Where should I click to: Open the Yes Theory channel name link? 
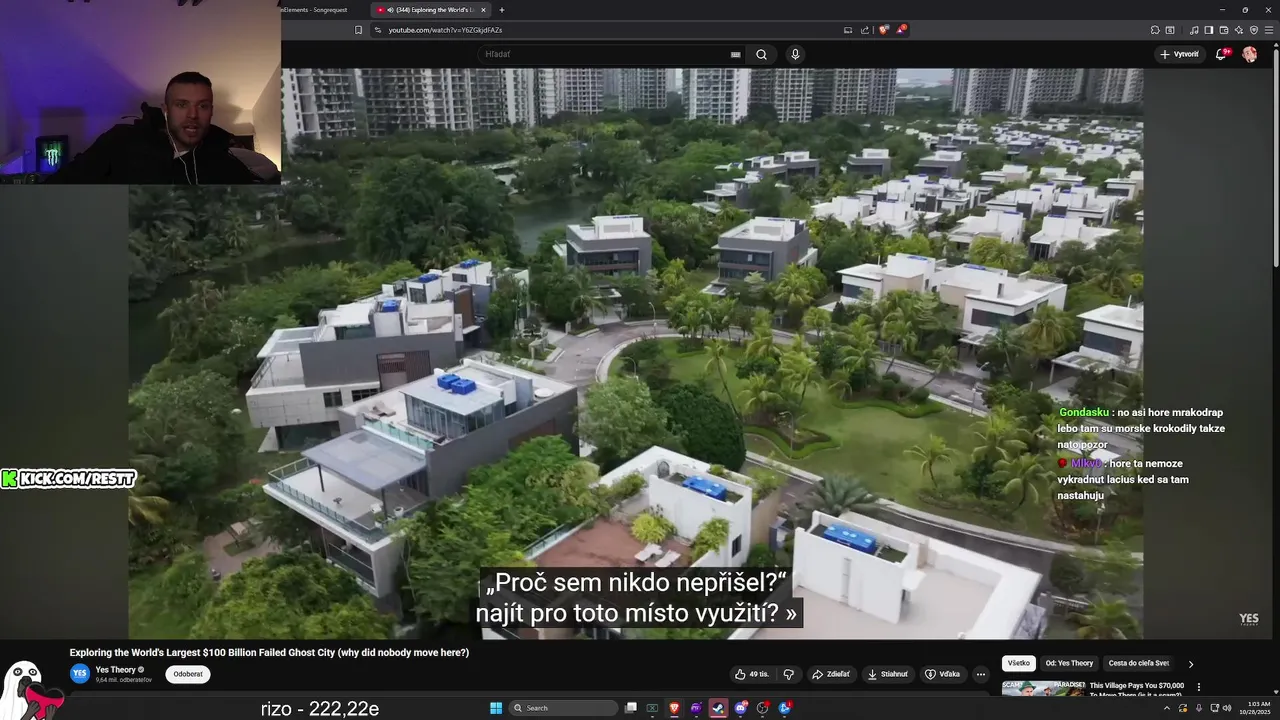coord(115,670)
